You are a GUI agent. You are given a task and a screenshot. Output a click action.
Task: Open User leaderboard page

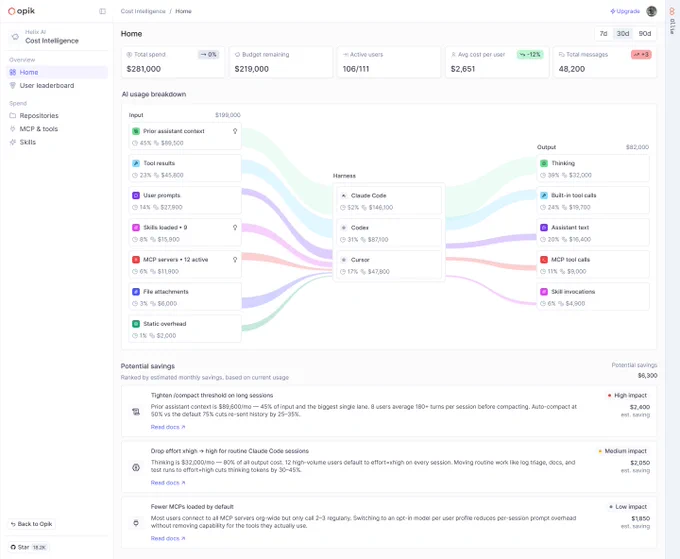tap(57, 85)
